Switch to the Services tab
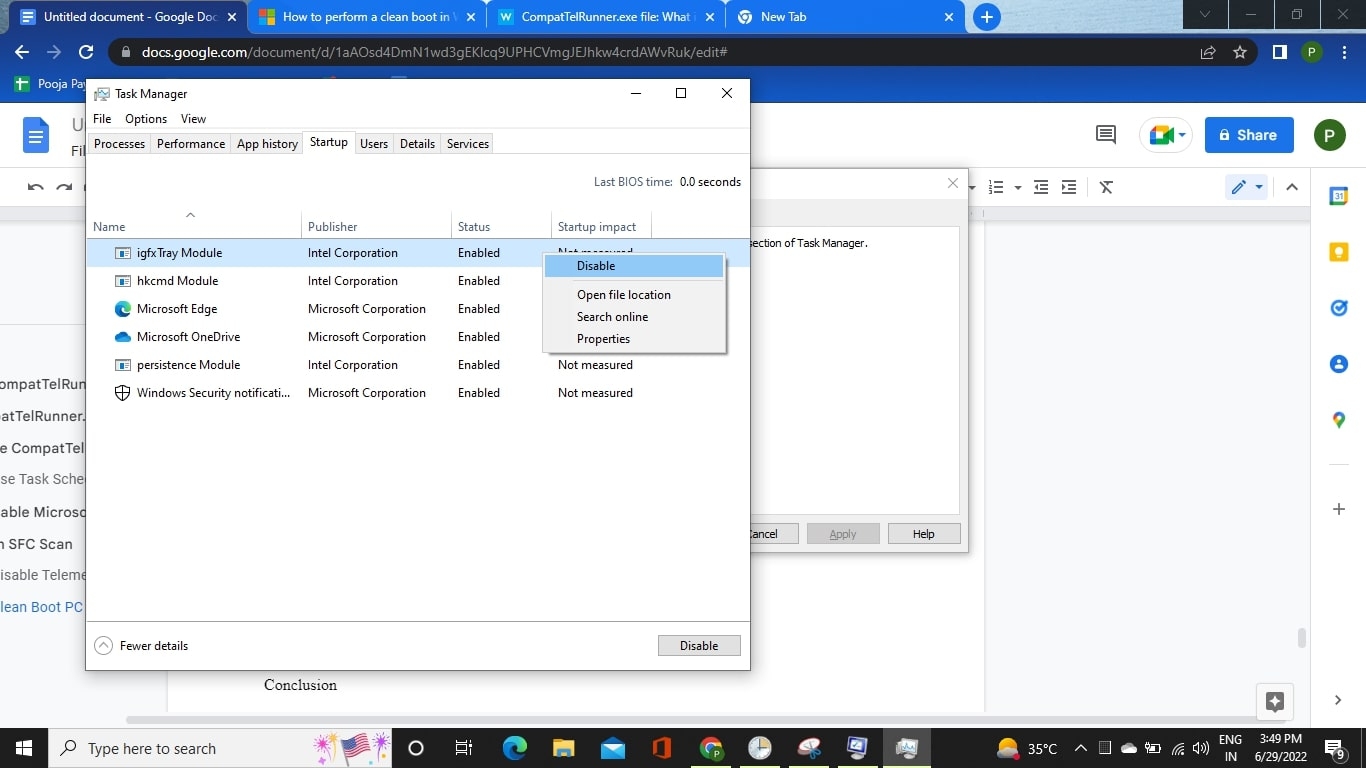Viewport: 1366px width, 768px height. (x=468, y=144)
